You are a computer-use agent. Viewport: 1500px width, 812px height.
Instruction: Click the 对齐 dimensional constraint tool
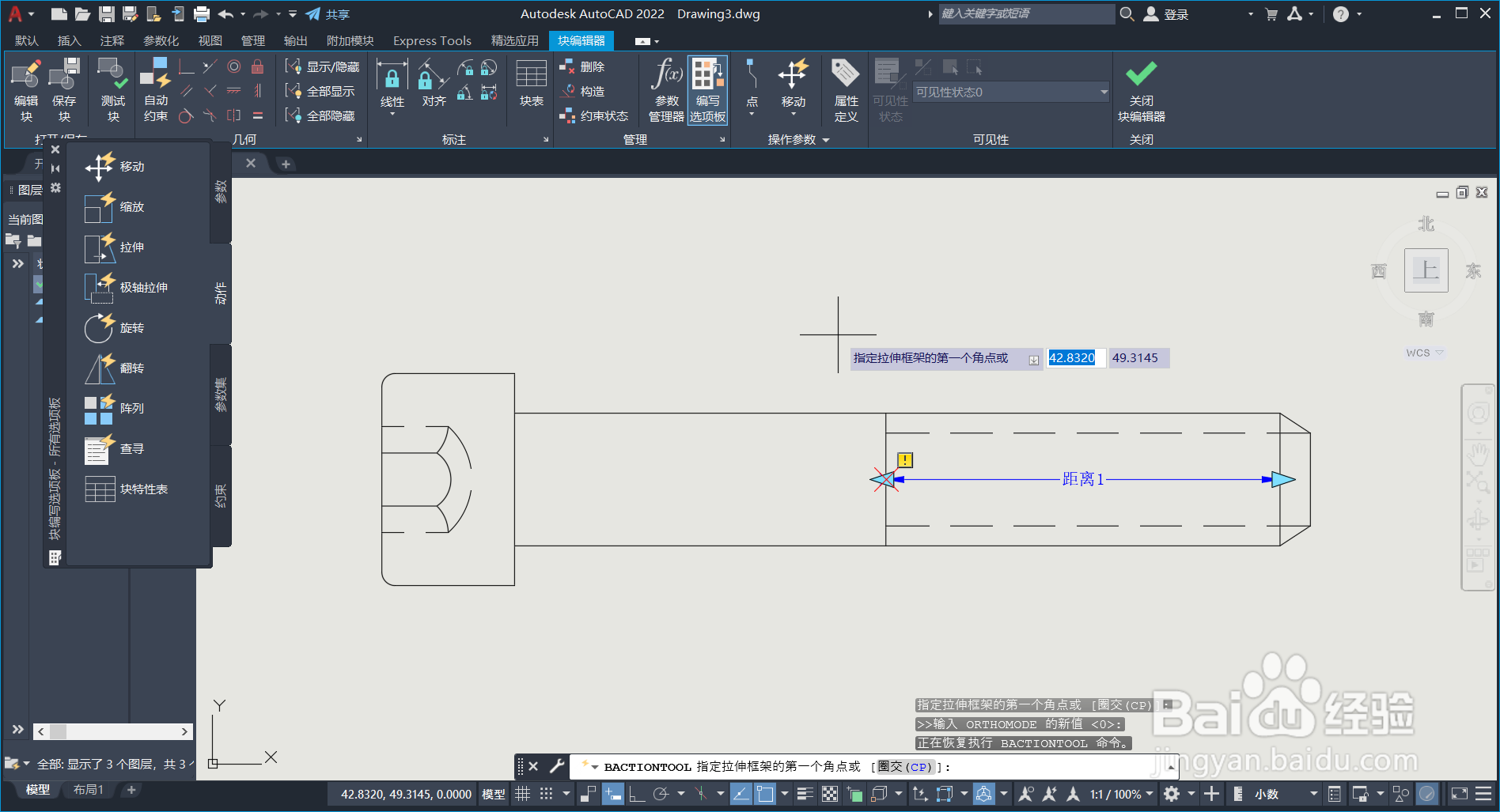434,84
